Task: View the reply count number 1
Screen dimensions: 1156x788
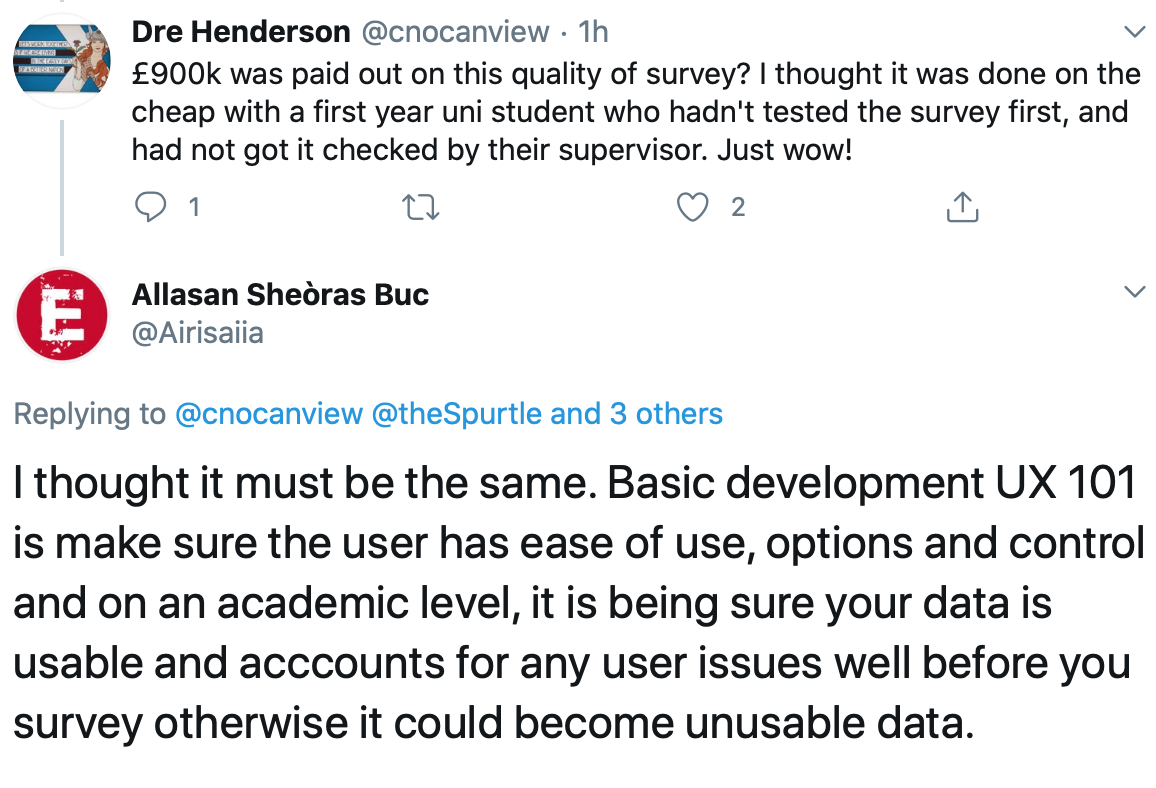Action: click(194, 207)
